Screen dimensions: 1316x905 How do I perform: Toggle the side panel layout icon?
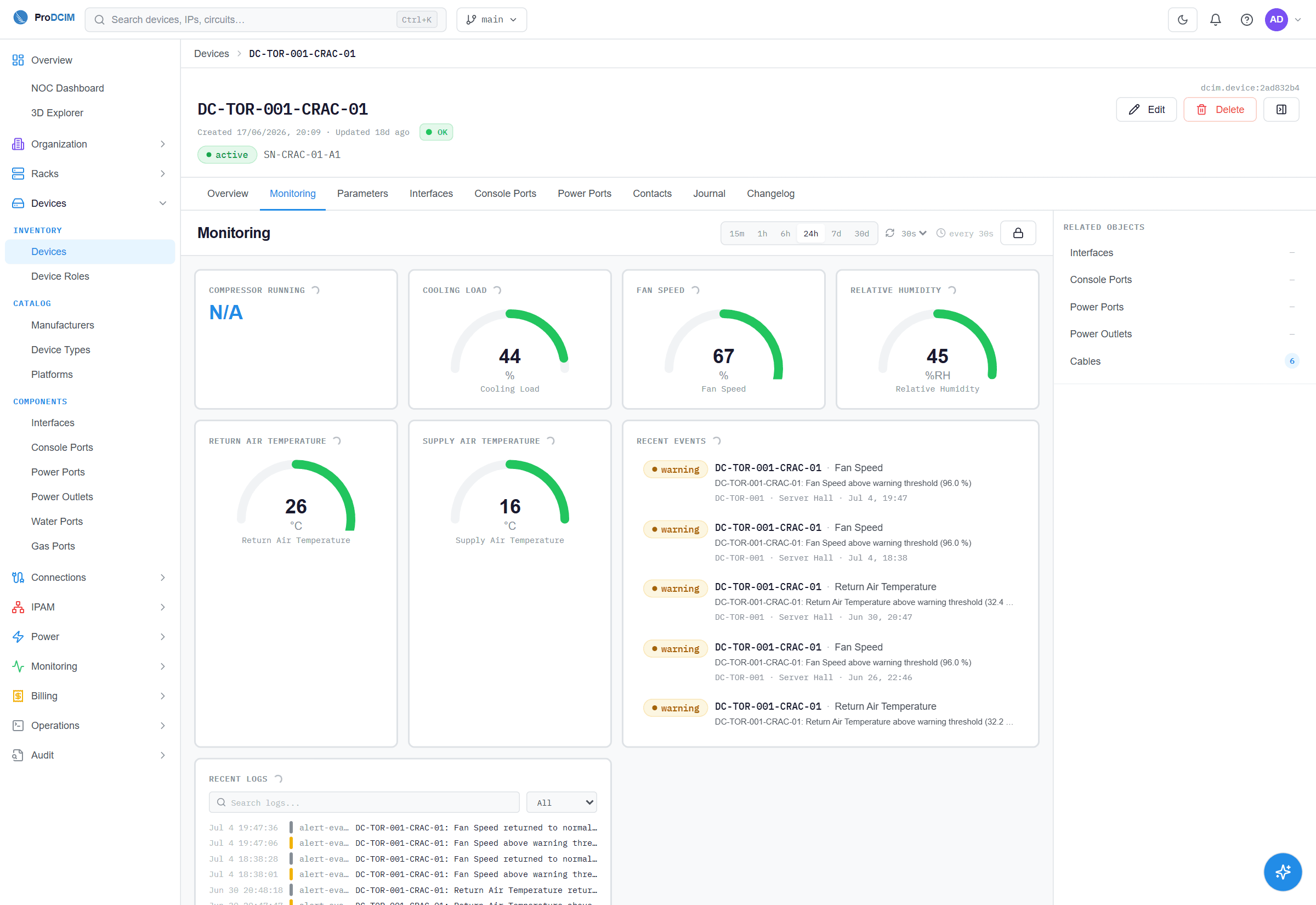tap(1280, 110)
